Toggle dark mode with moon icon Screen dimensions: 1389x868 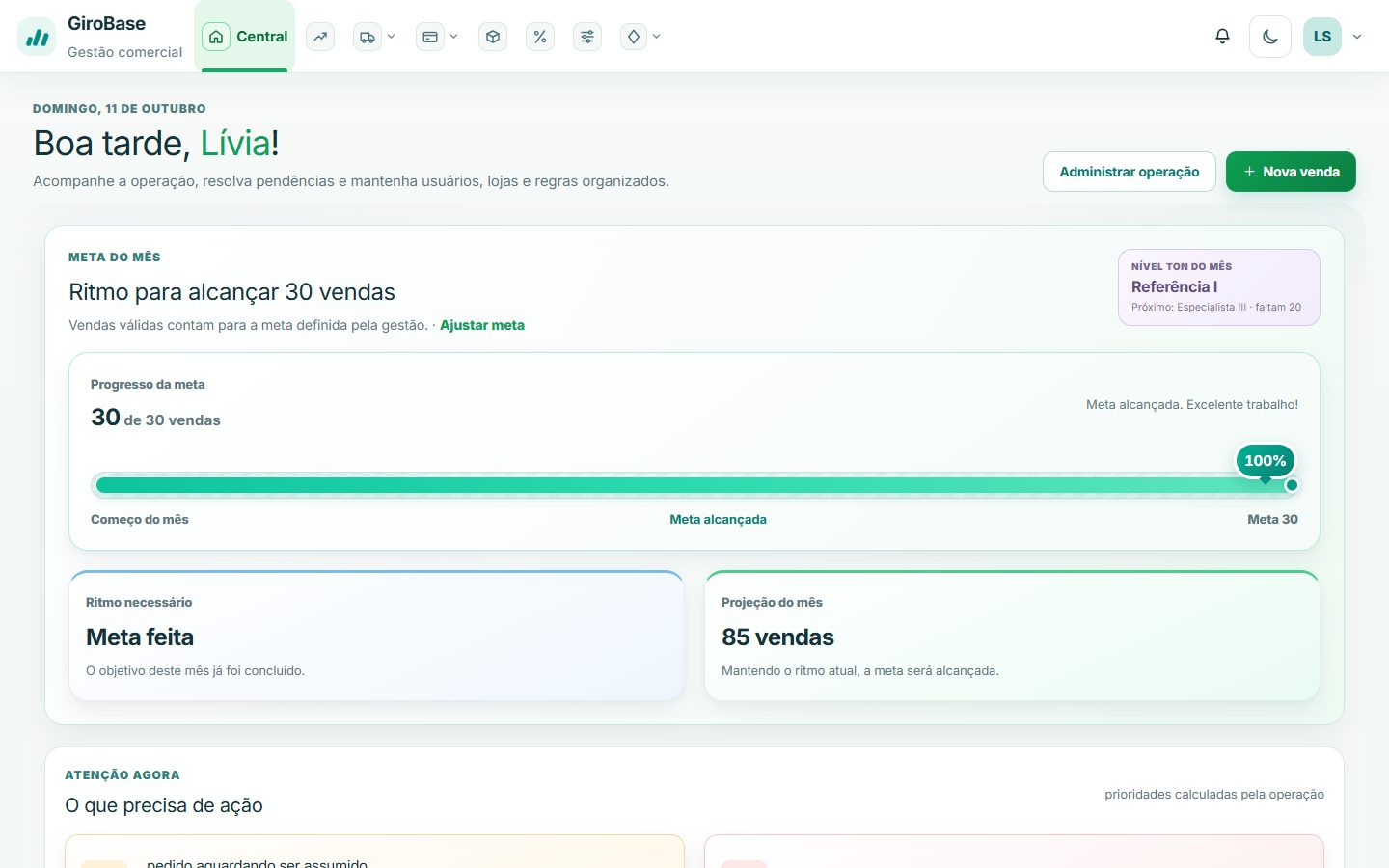(x=1270, y=37)
